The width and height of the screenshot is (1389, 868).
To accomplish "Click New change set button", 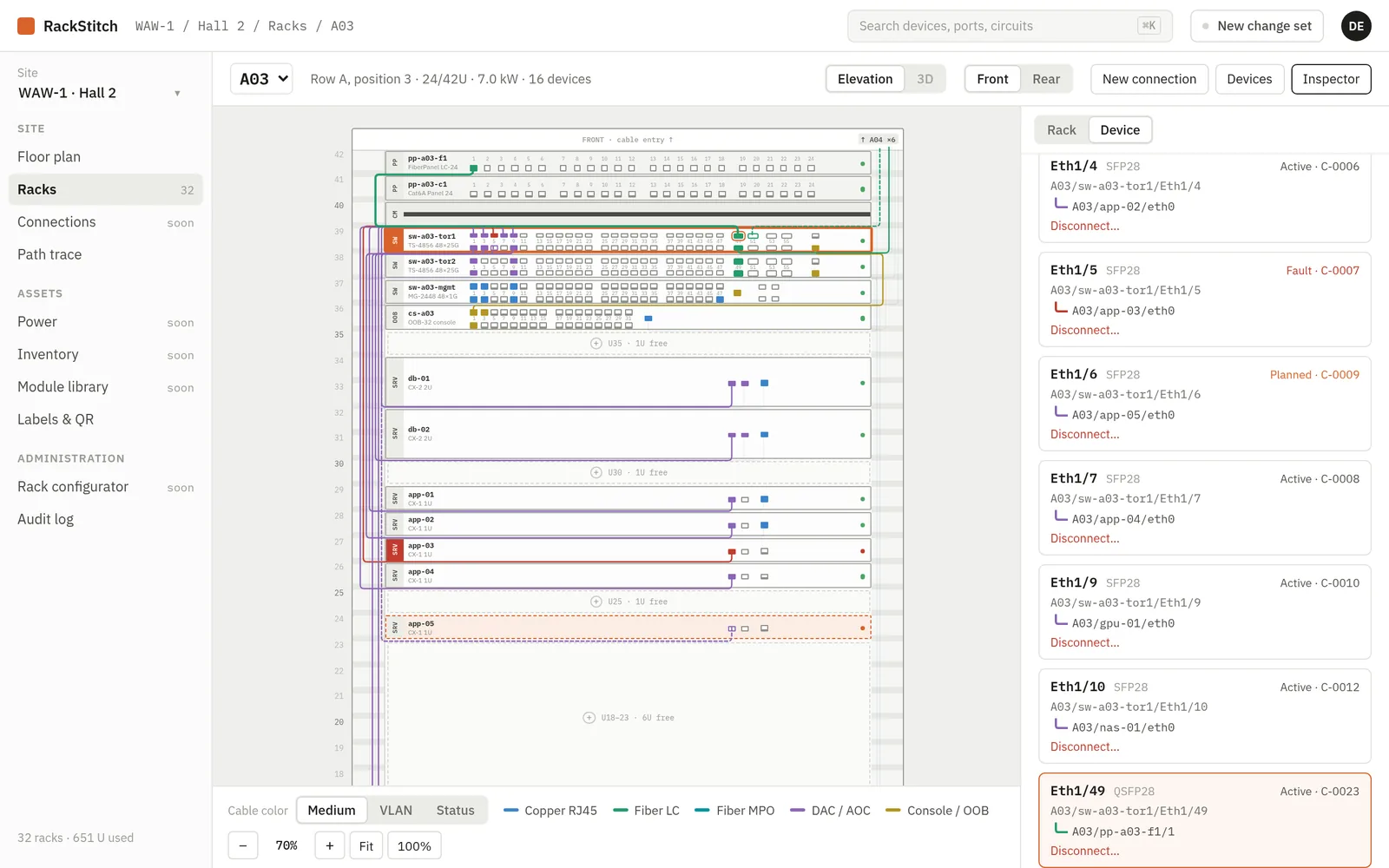I will tap(1257, 26).
